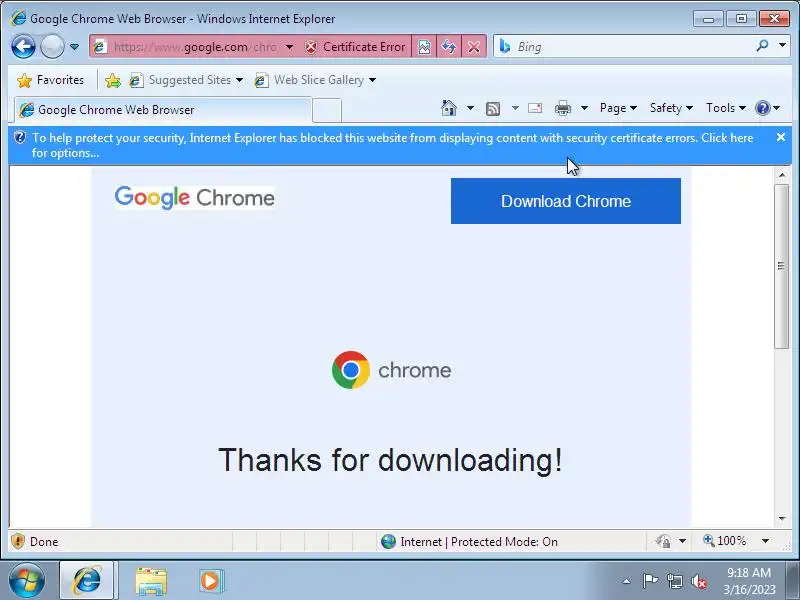Click the status bar shield icon
Viewport: 800px width, 600px height.
click(x=18, y=541)
